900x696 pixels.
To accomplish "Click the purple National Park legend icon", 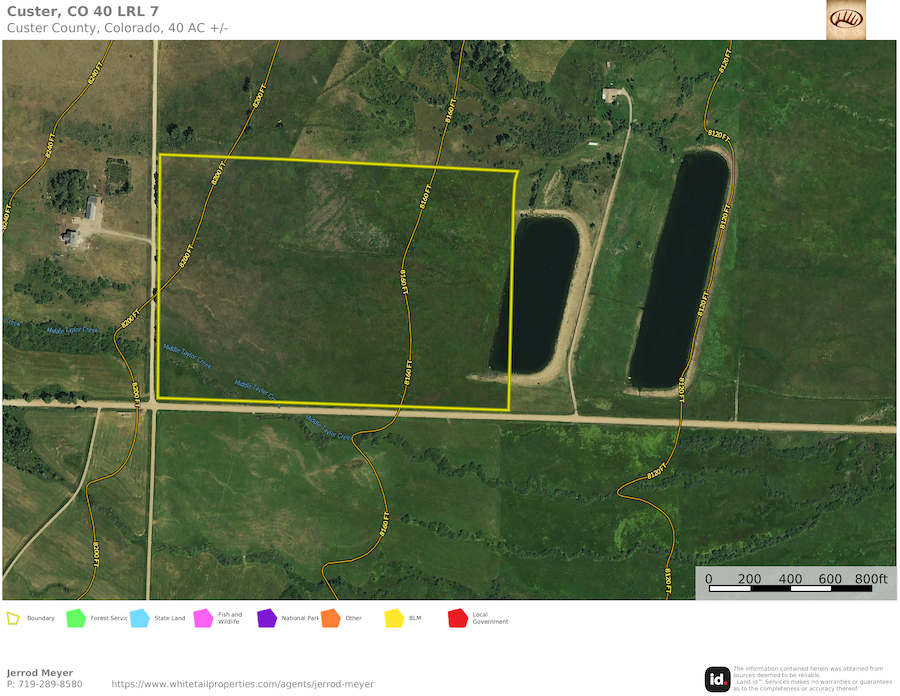I will coord(266,618).
